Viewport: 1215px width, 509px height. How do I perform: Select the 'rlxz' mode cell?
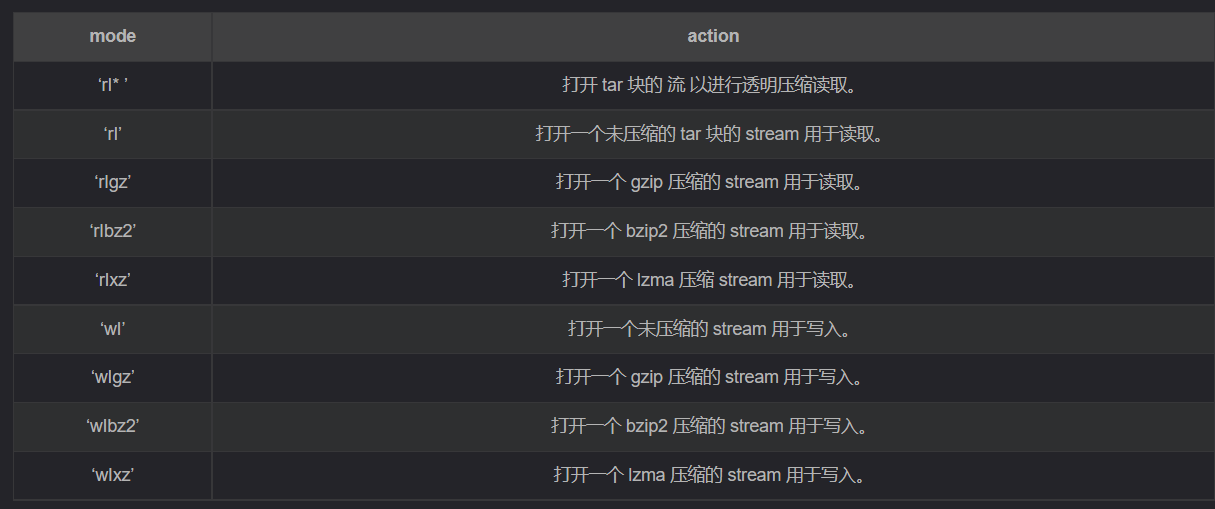point(113,280)
